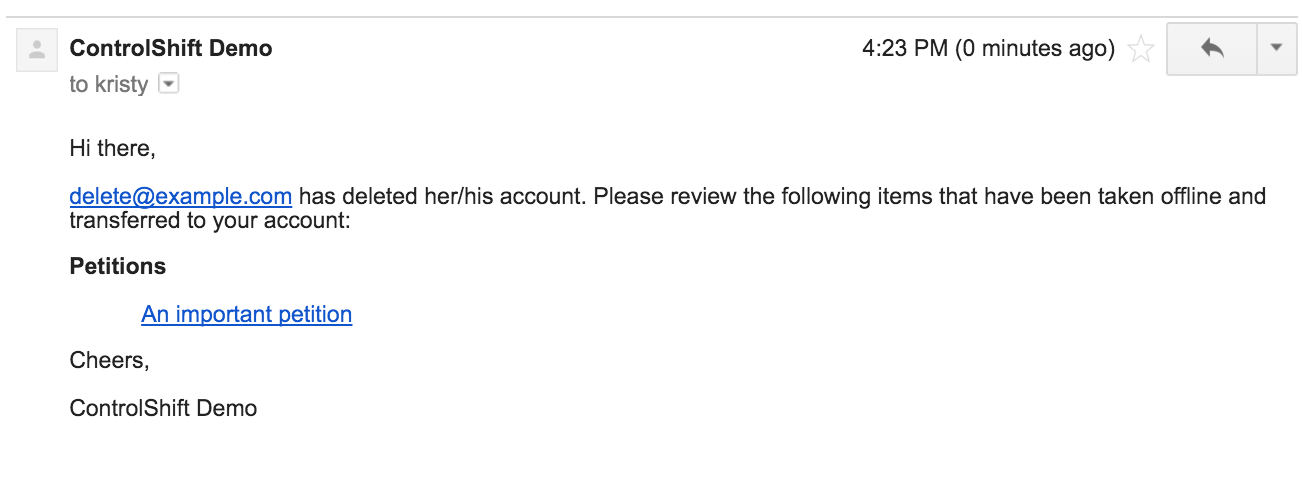This screenshot has width=1302, height=482.
Task: Select the ControlShift Demo sender name in header
Action: [171, 48]
